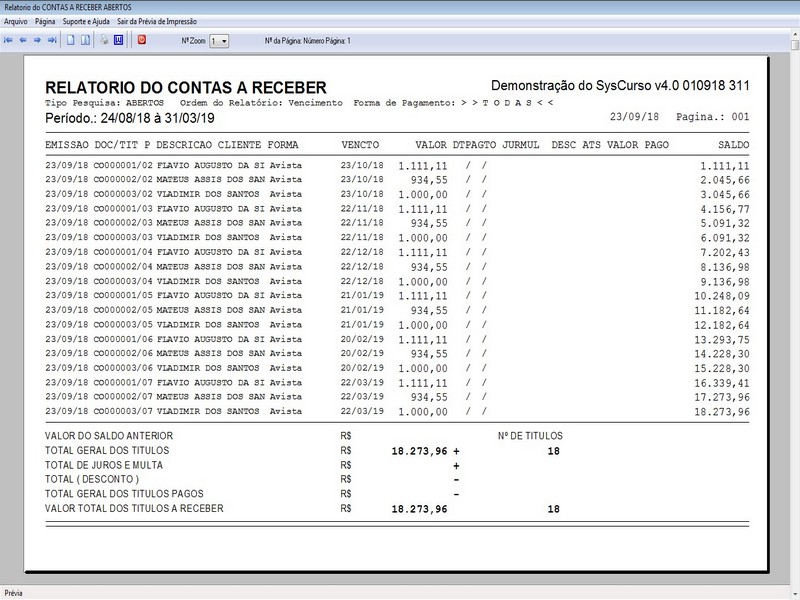Click Sair da Prévia de Impressão
Viewport: 800px width, 600px height.
coord(157,21)
